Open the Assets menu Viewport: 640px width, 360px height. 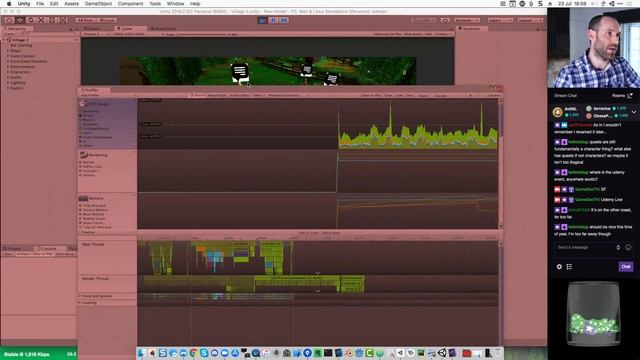tap(71, 4)
